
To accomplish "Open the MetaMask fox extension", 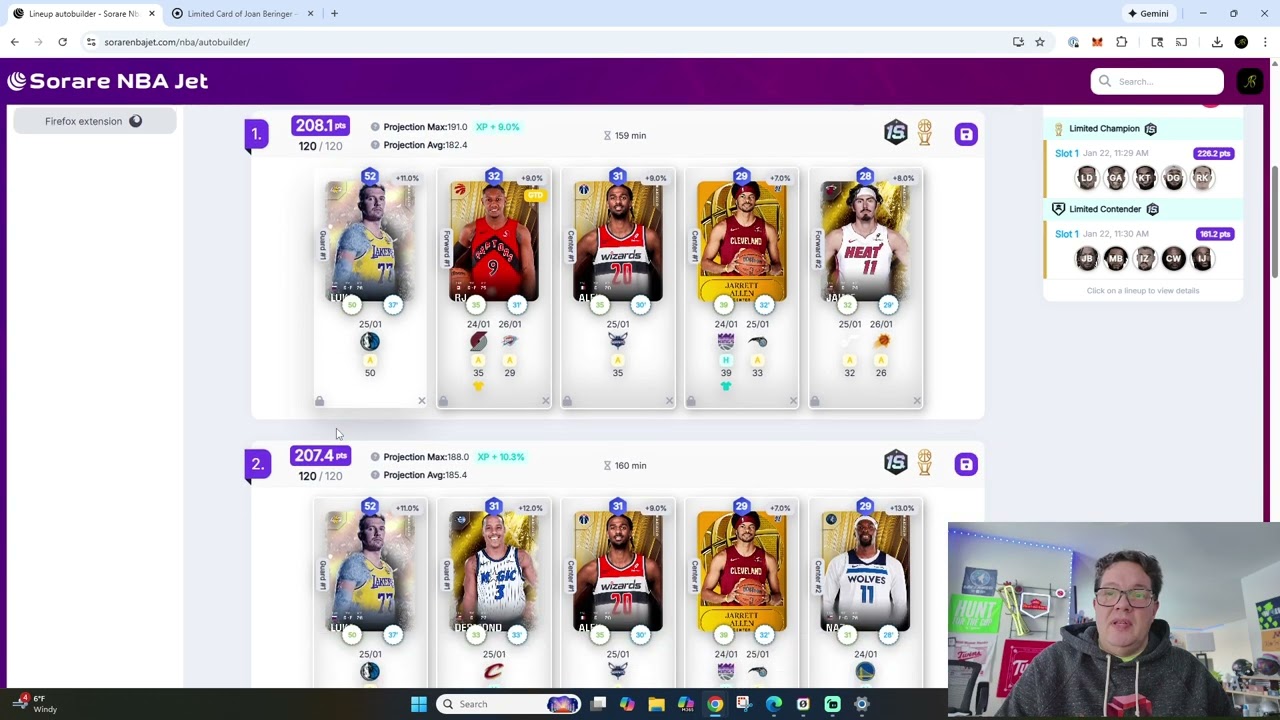I will [x=1097, y=42].
